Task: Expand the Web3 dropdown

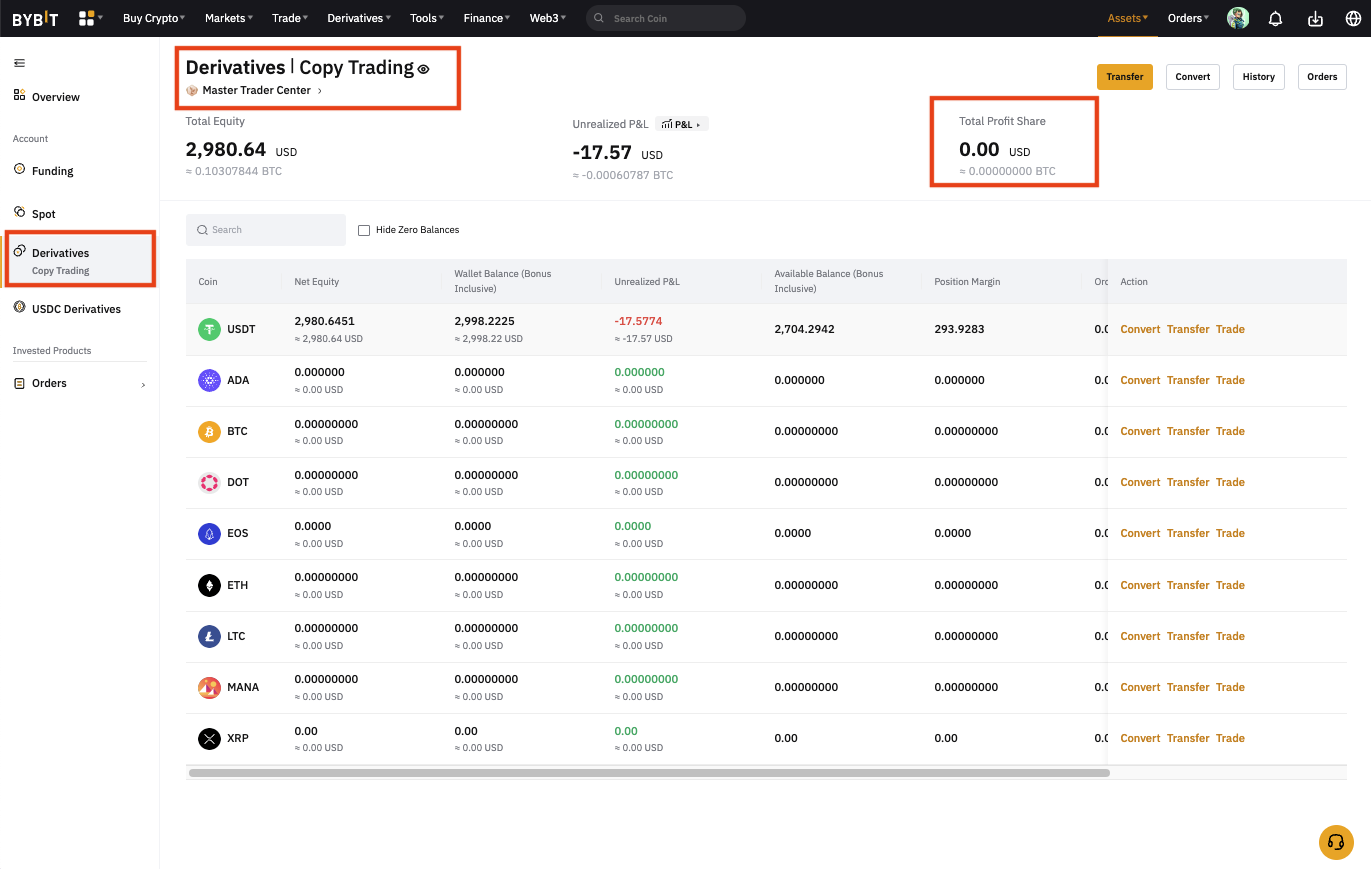Action: 548,18
